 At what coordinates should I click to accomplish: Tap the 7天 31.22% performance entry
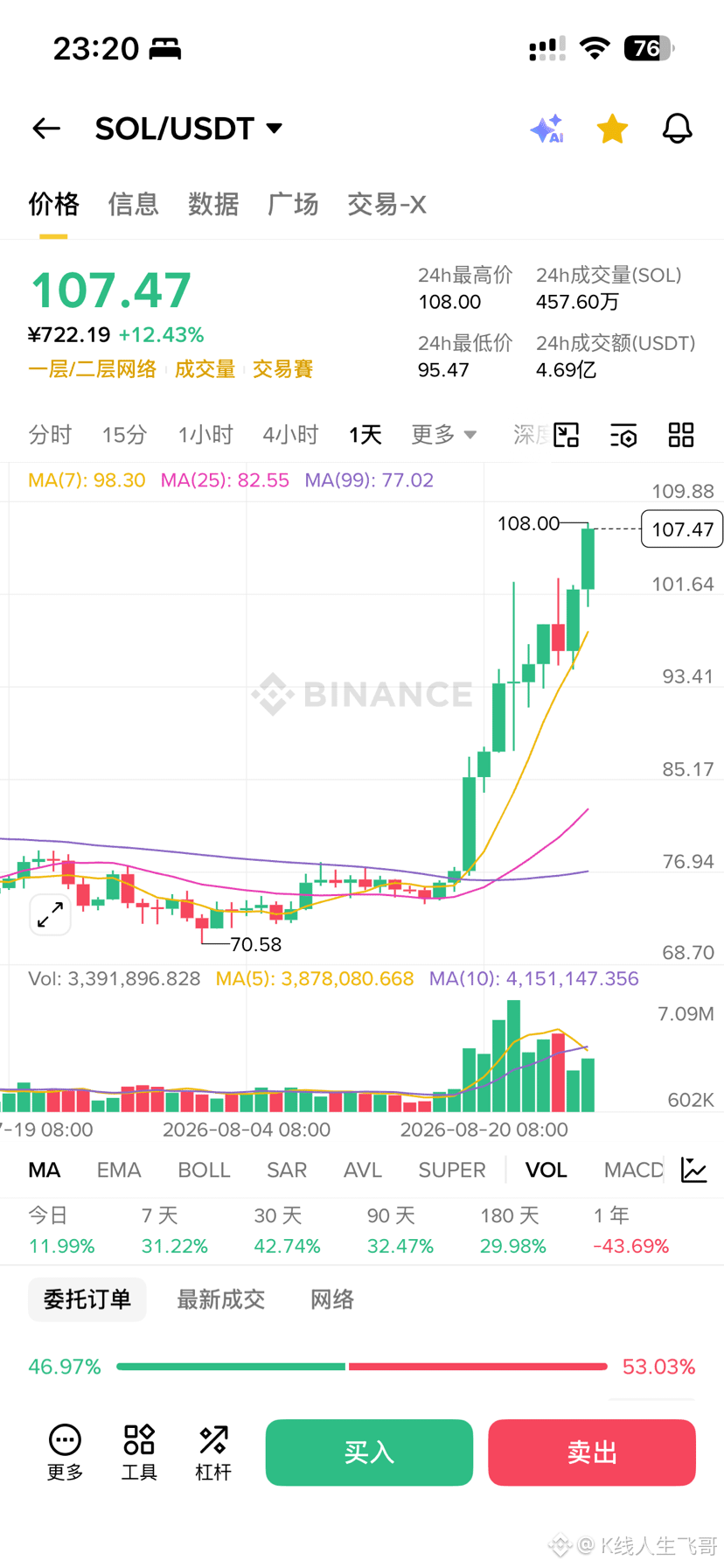[x=175, y=1230]
